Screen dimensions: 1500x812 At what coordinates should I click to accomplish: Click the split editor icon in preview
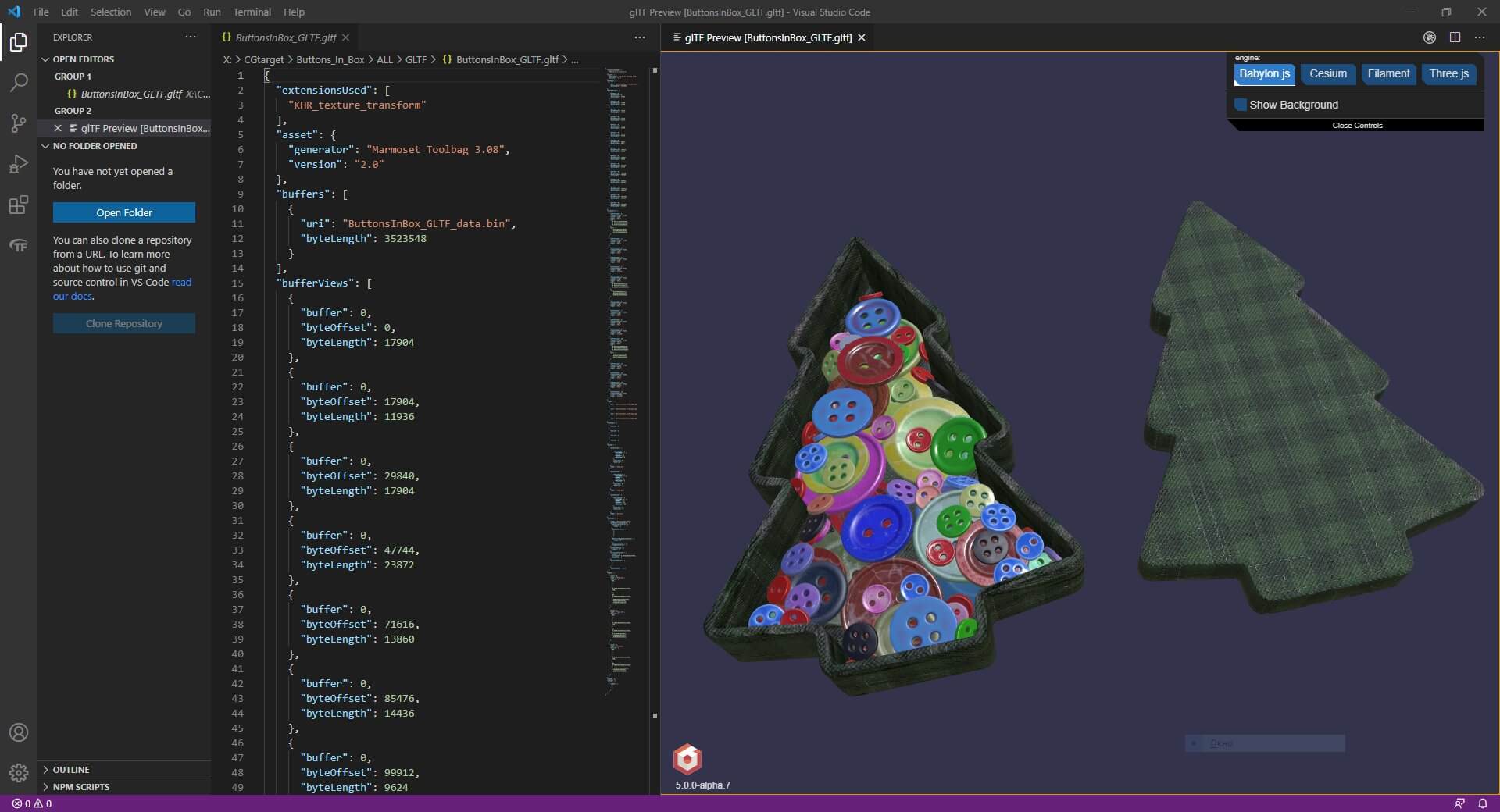[1455, 37]
